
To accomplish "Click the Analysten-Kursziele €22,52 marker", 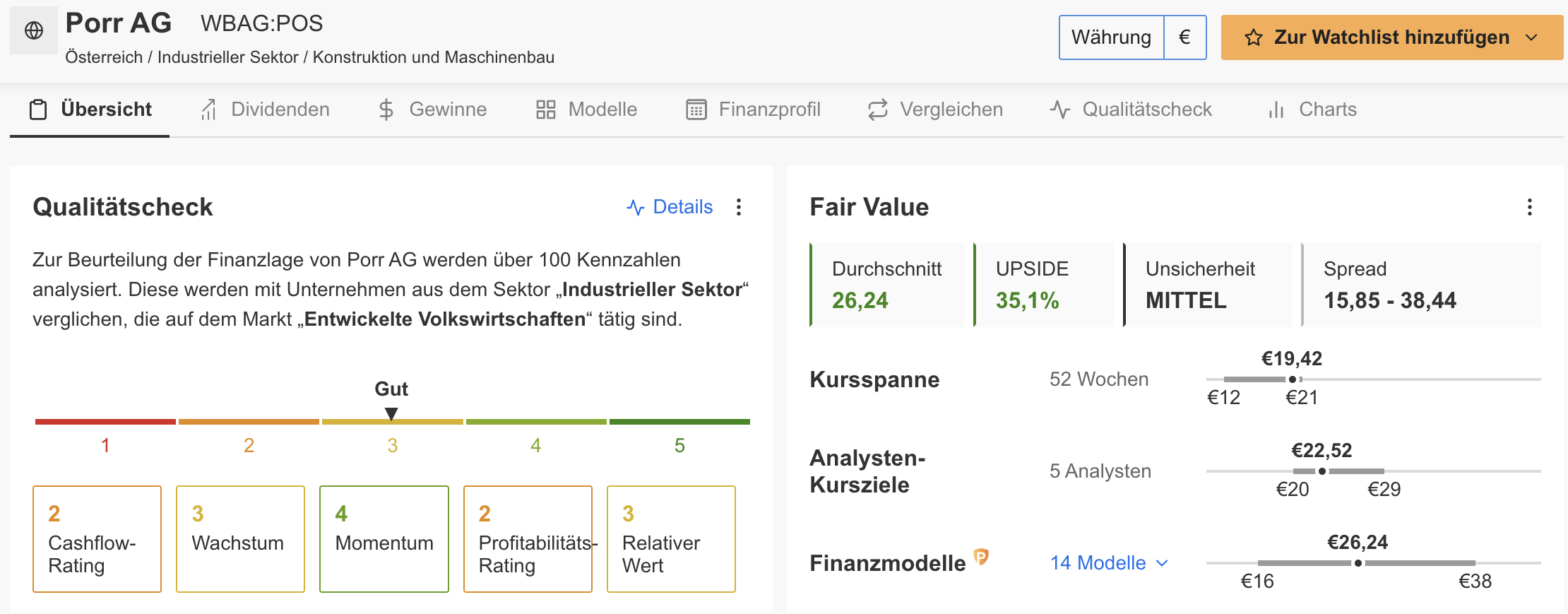I will click(x=1321, y=471).
